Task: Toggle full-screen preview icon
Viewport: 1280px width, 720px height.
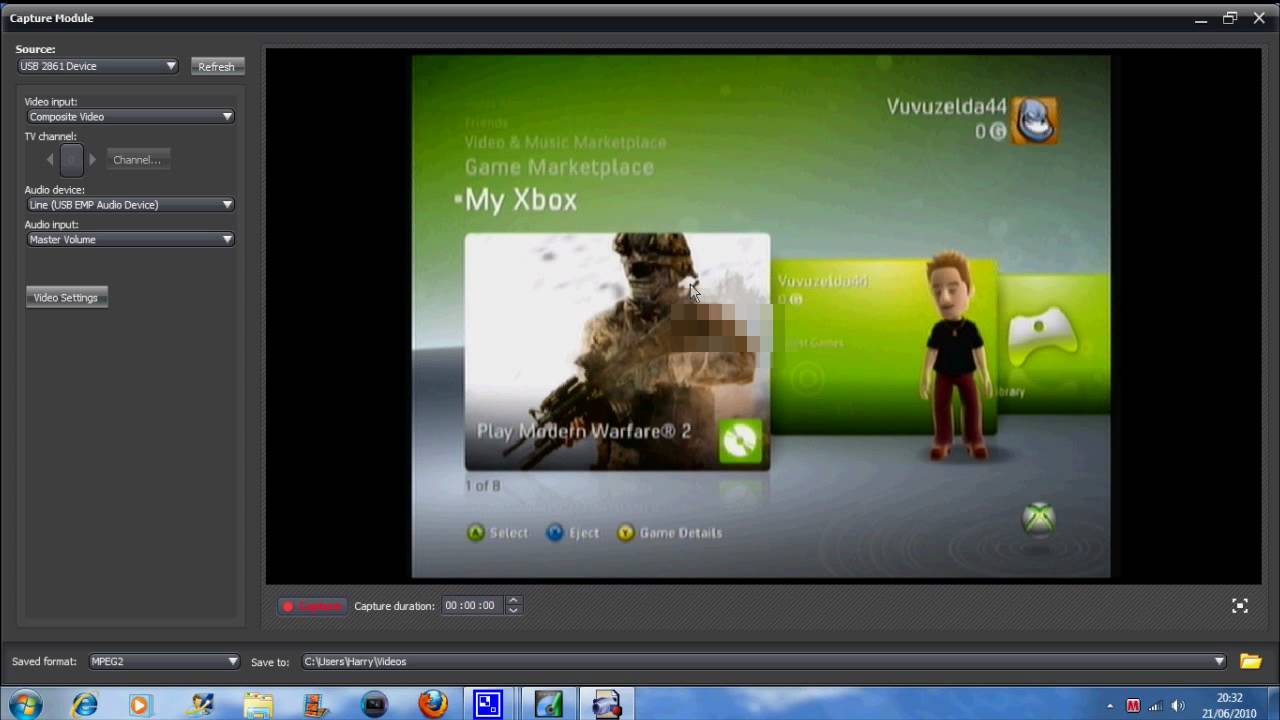Action: (1240, 605)
